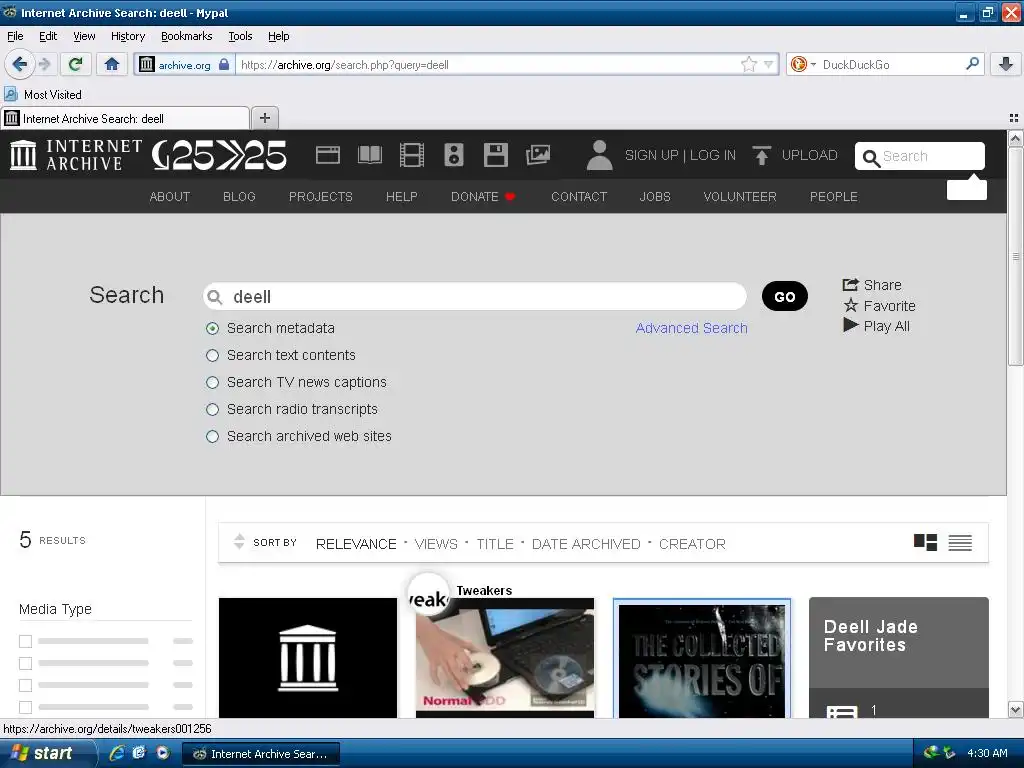Click the Favorite star icon

[x=850, y=305]
